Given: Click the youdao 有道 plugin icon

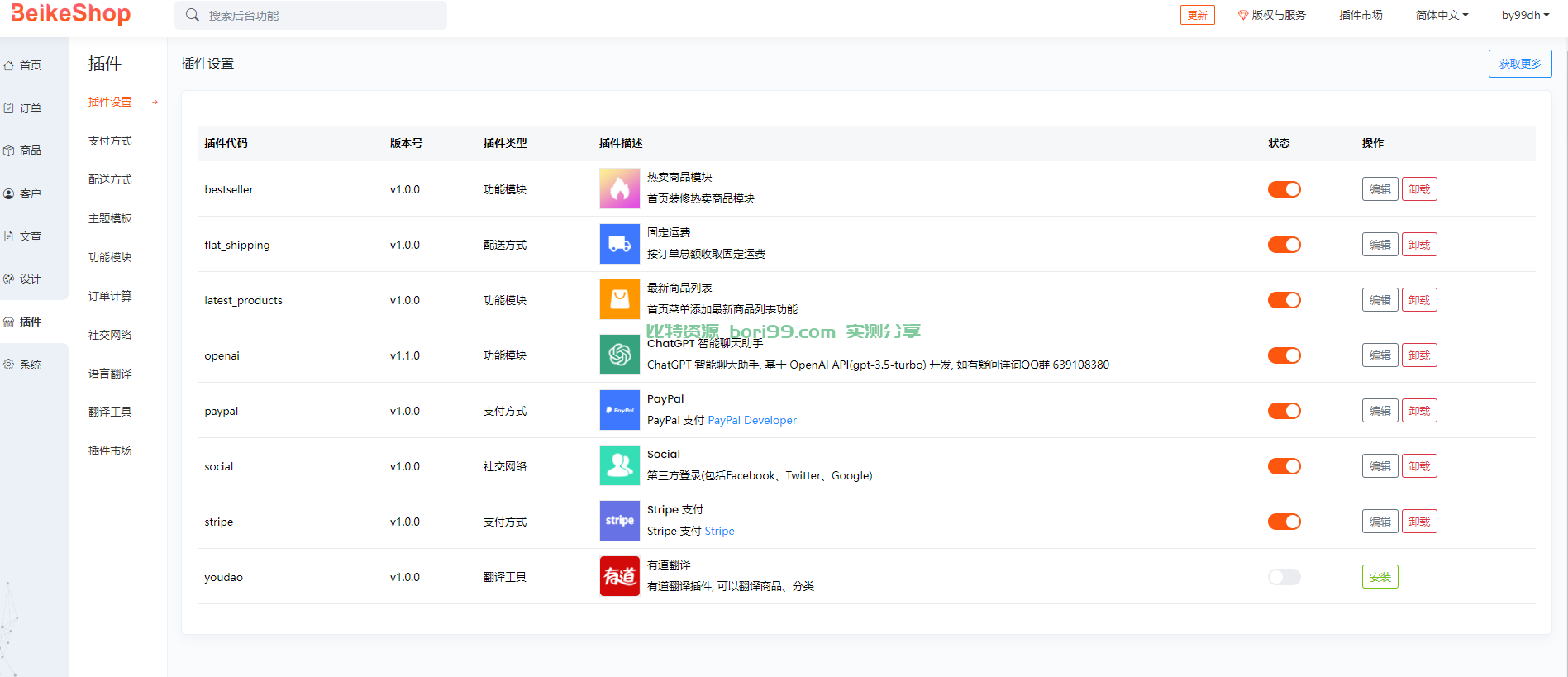Looking at the screenshot, I should click(x=620, y=576).
